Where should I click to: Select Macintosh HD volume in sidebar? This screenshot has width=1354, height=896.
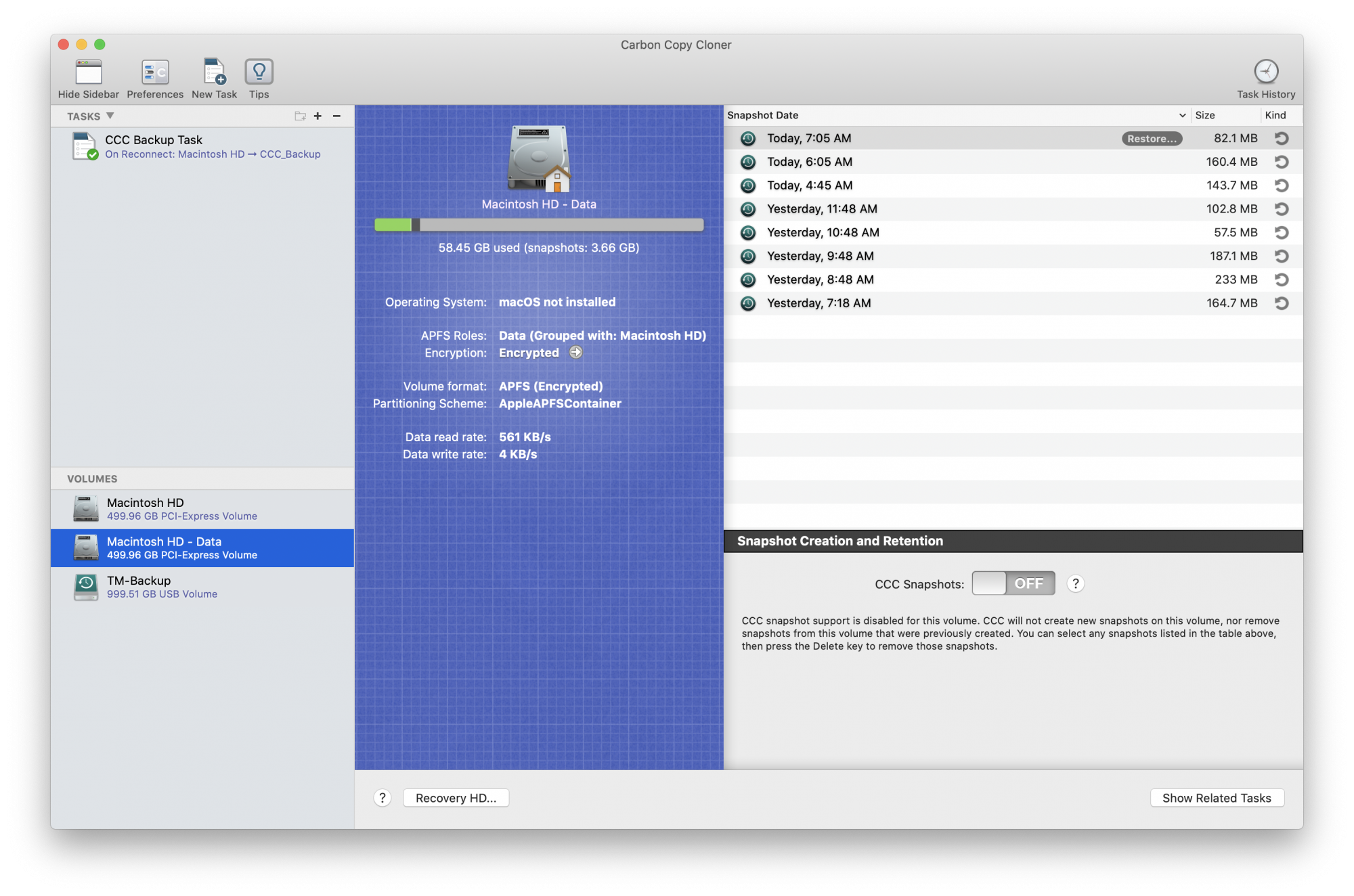202,509
